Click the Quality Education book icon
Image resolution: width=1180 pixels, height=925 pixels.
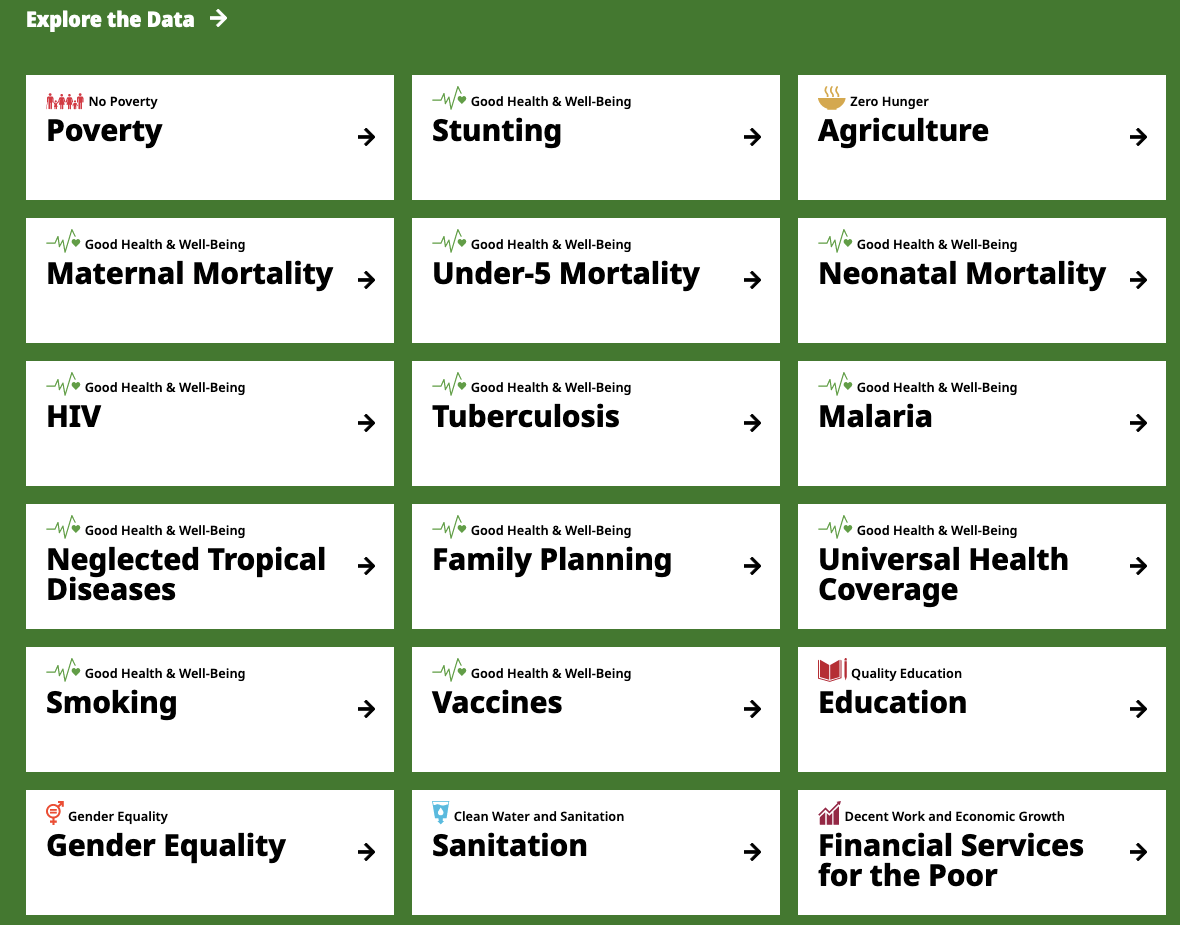click(x=832, y=671)
